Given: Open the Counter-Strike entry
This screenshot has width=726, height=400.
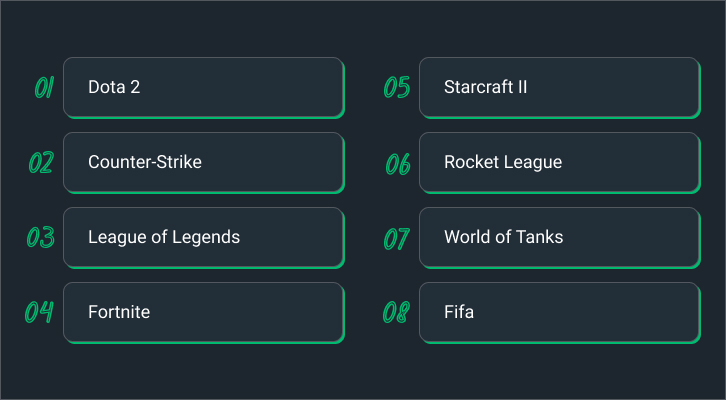Looking at the screenshot, I should coord(204,162).
